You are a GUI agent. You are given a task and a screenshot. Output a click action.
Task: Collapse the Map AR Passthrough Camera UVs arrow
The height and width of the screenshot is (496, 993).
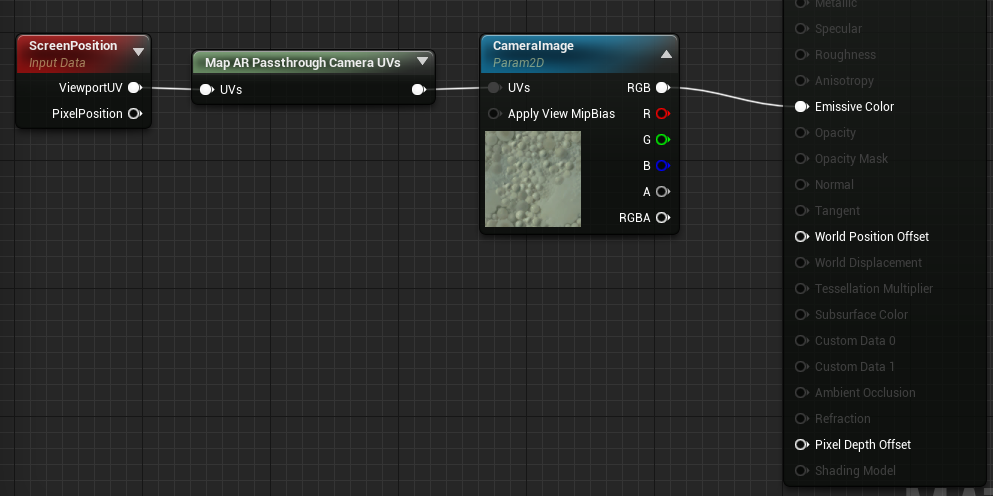(x=423, y=62)
